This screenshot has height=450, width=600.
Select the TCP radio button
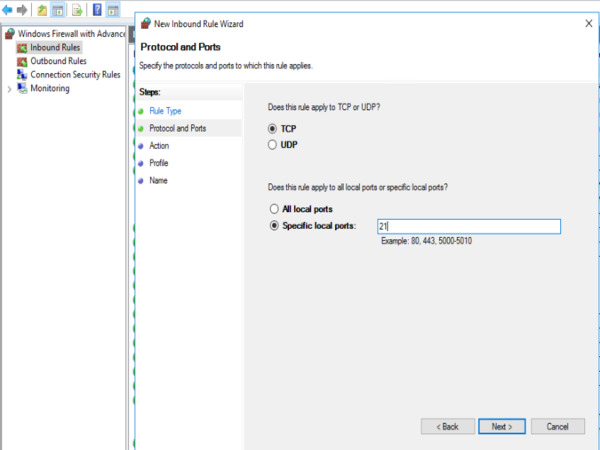273,129
